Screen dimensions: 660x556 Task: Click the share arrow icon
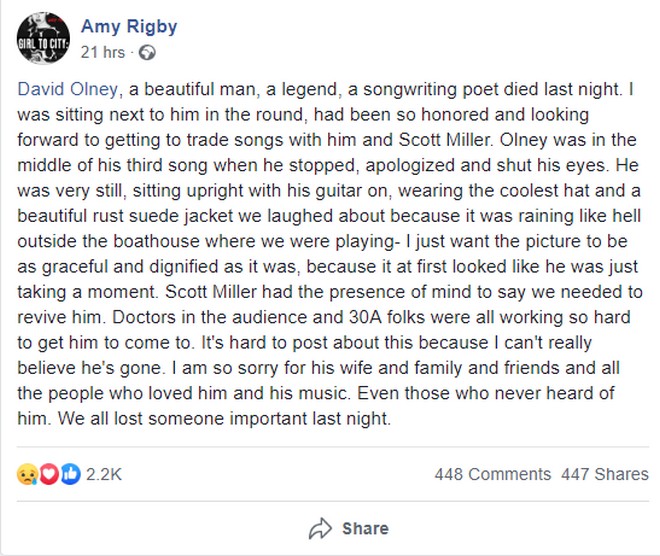(320, 528)
